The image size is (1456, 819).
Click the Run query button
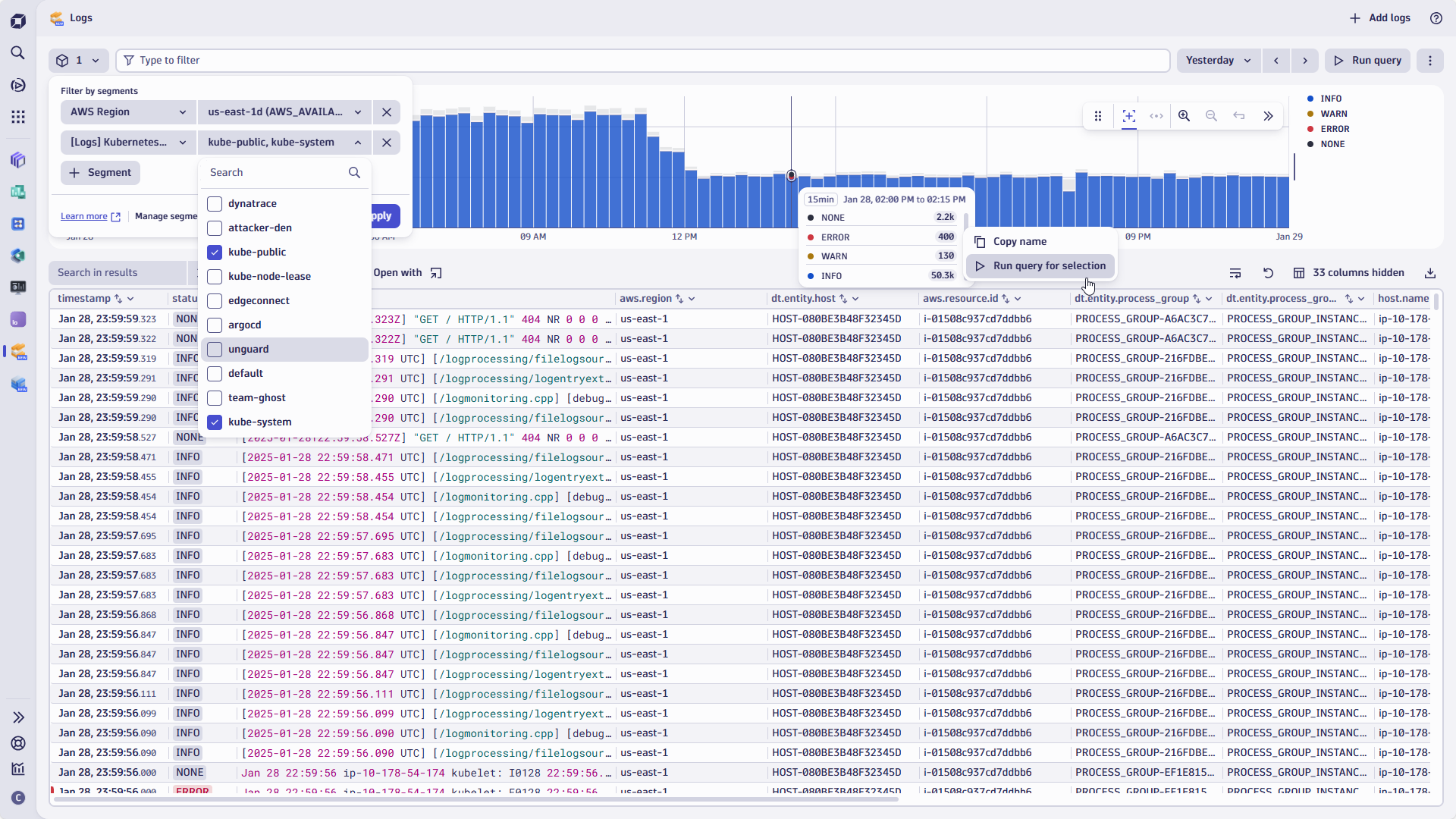pos(1367,60)
